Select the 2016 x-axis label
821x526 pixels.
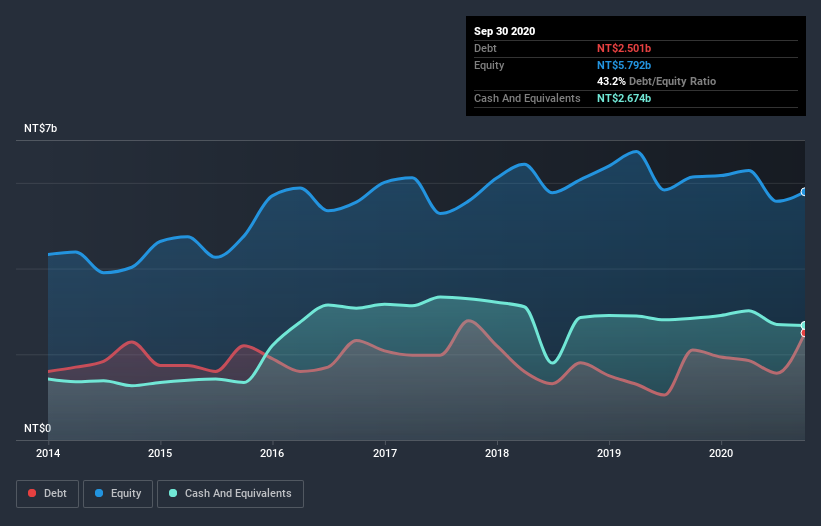click(x=272, y=453)
